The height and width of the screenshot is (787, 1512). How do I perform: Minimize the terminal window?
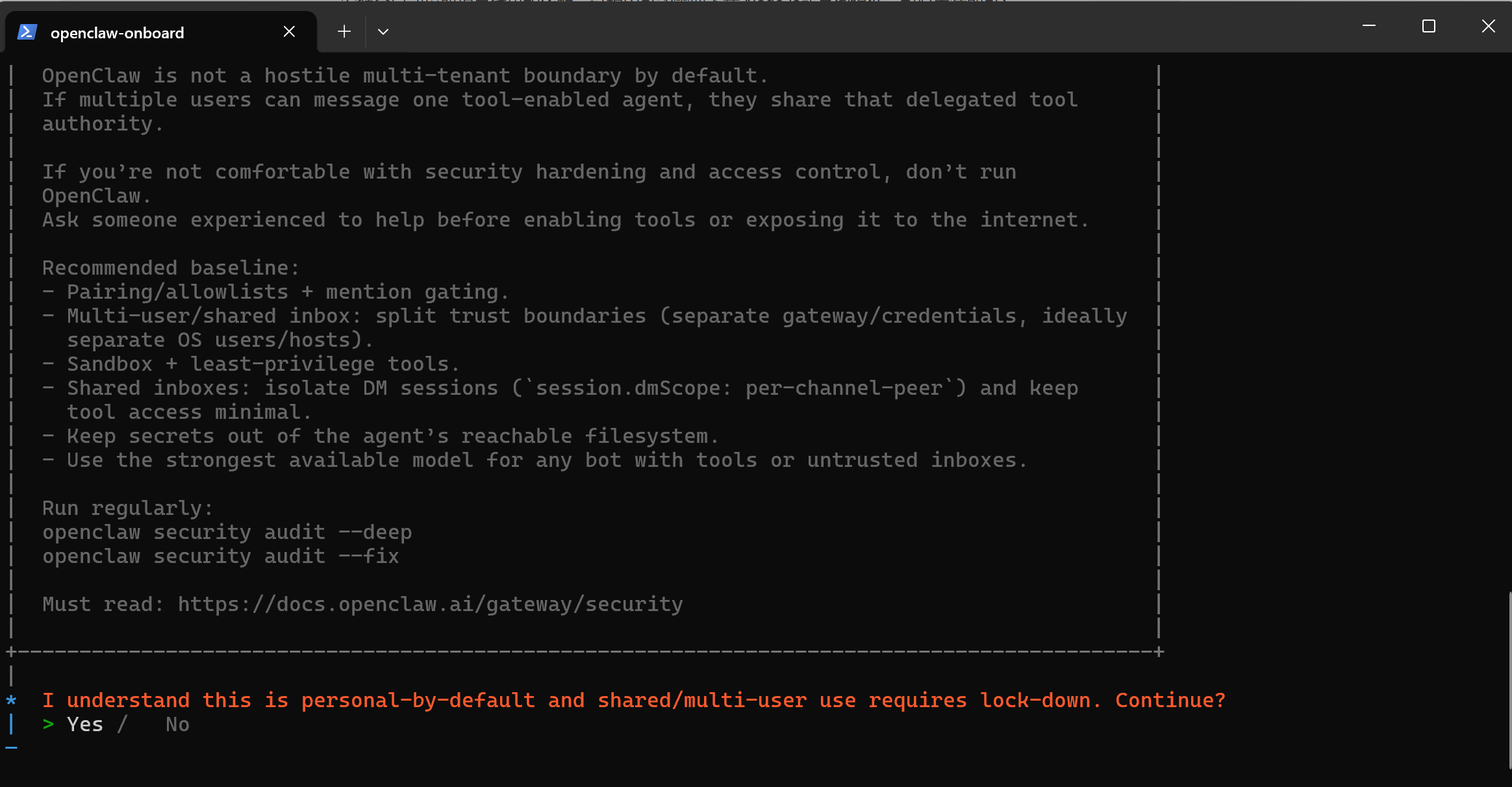pos(1368,26)
